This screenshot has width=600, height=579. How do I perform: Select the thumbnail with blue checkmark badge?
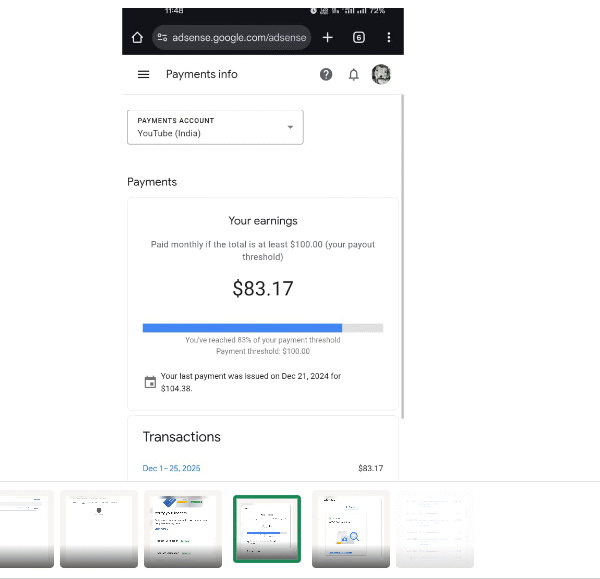tap(183, 529)
